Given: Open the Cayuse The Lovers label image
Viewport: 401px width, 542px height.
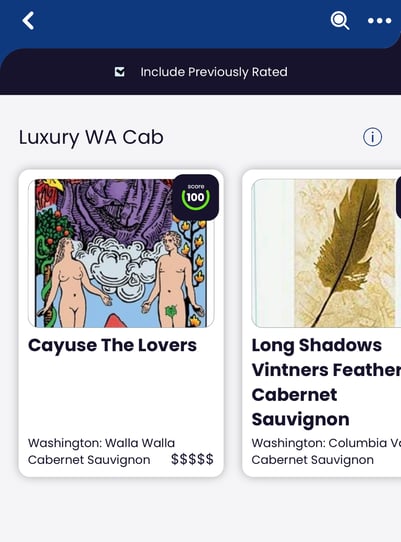Looking at the screenshot, I should coord(121,253).
